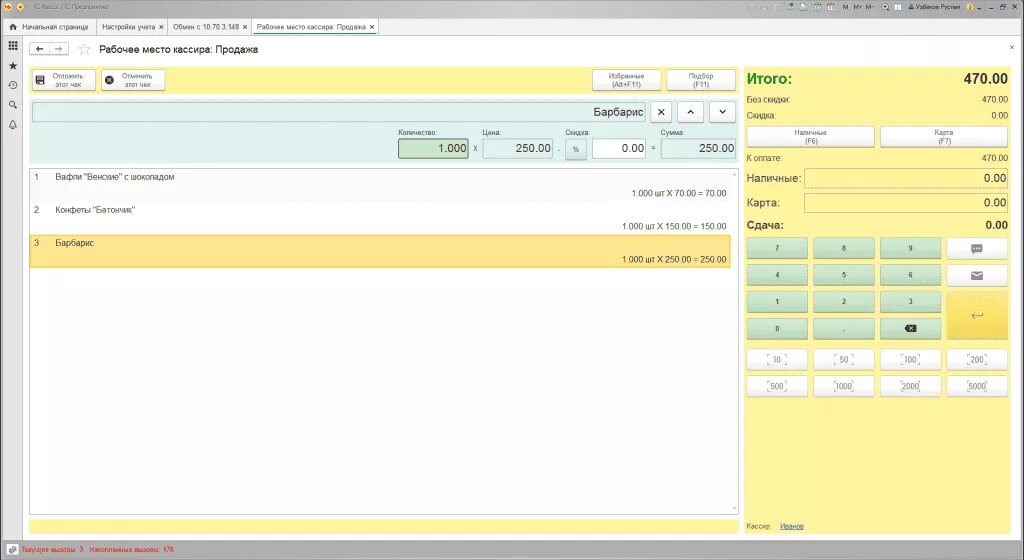Close the Настройки учета tab
The image size is (1024, 560).
point(161,27)
